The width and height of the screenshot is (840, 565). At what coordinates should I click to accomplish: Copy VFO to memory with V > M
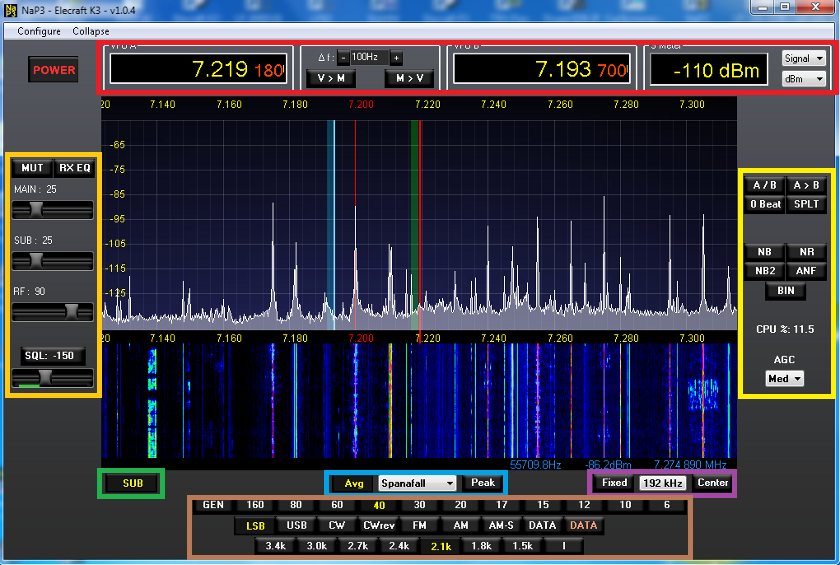[331, 78]
